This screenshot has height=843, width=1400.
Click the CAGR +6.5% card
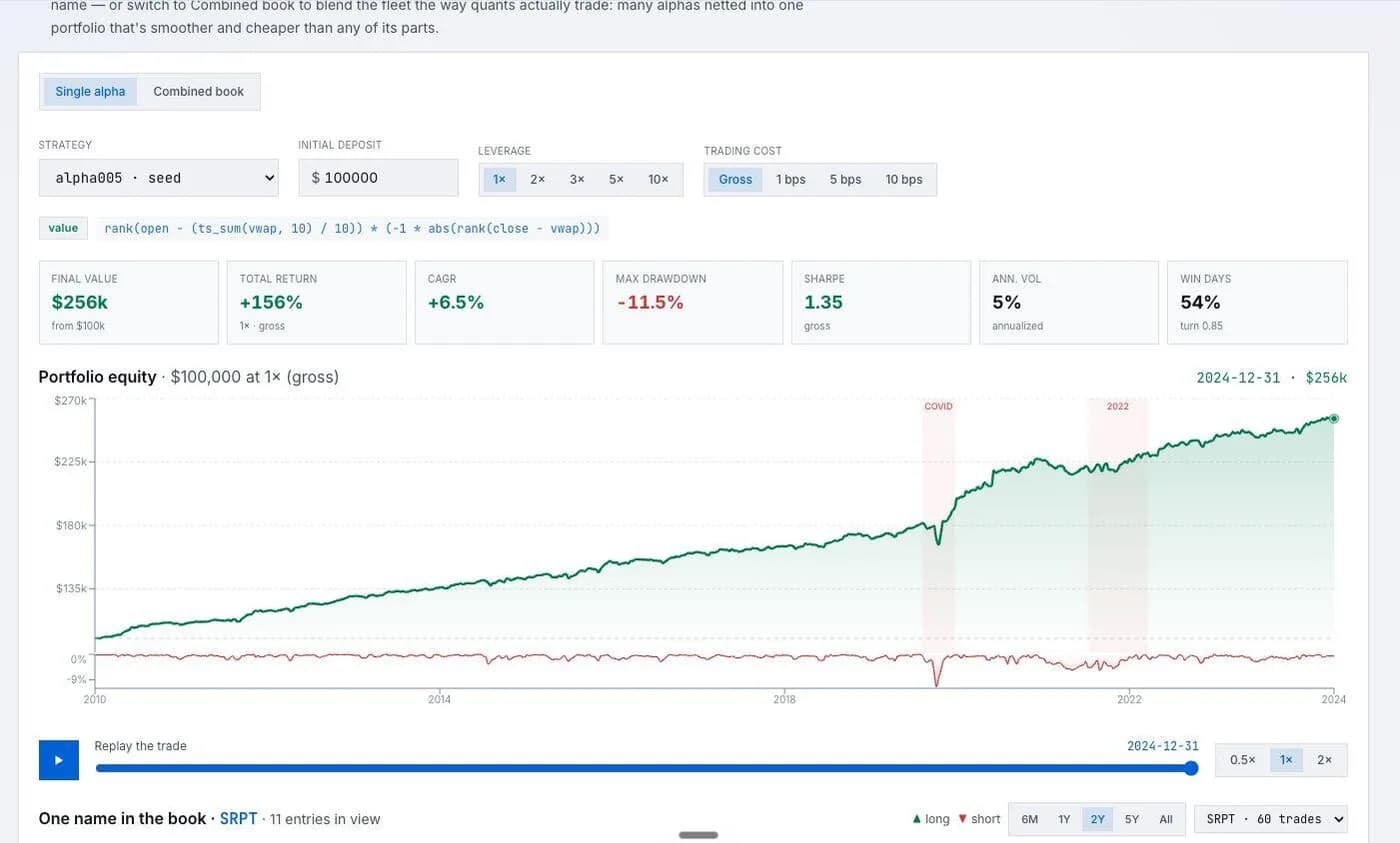tap(505, 302)
